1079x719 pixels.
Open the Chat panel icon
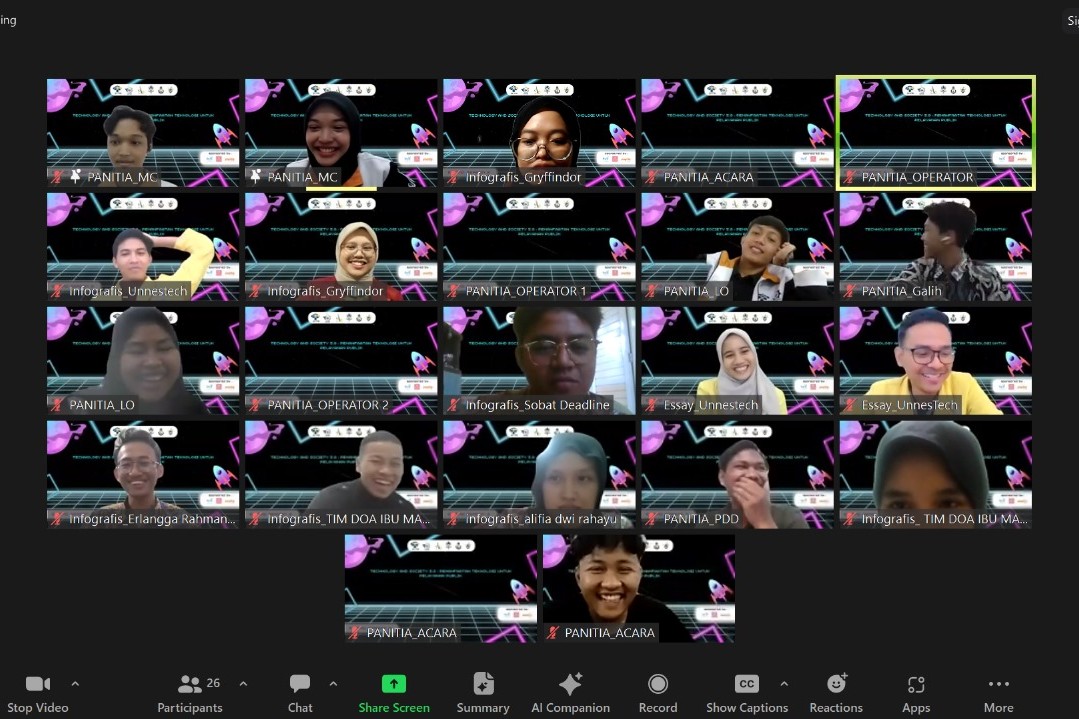coord(300,684)
